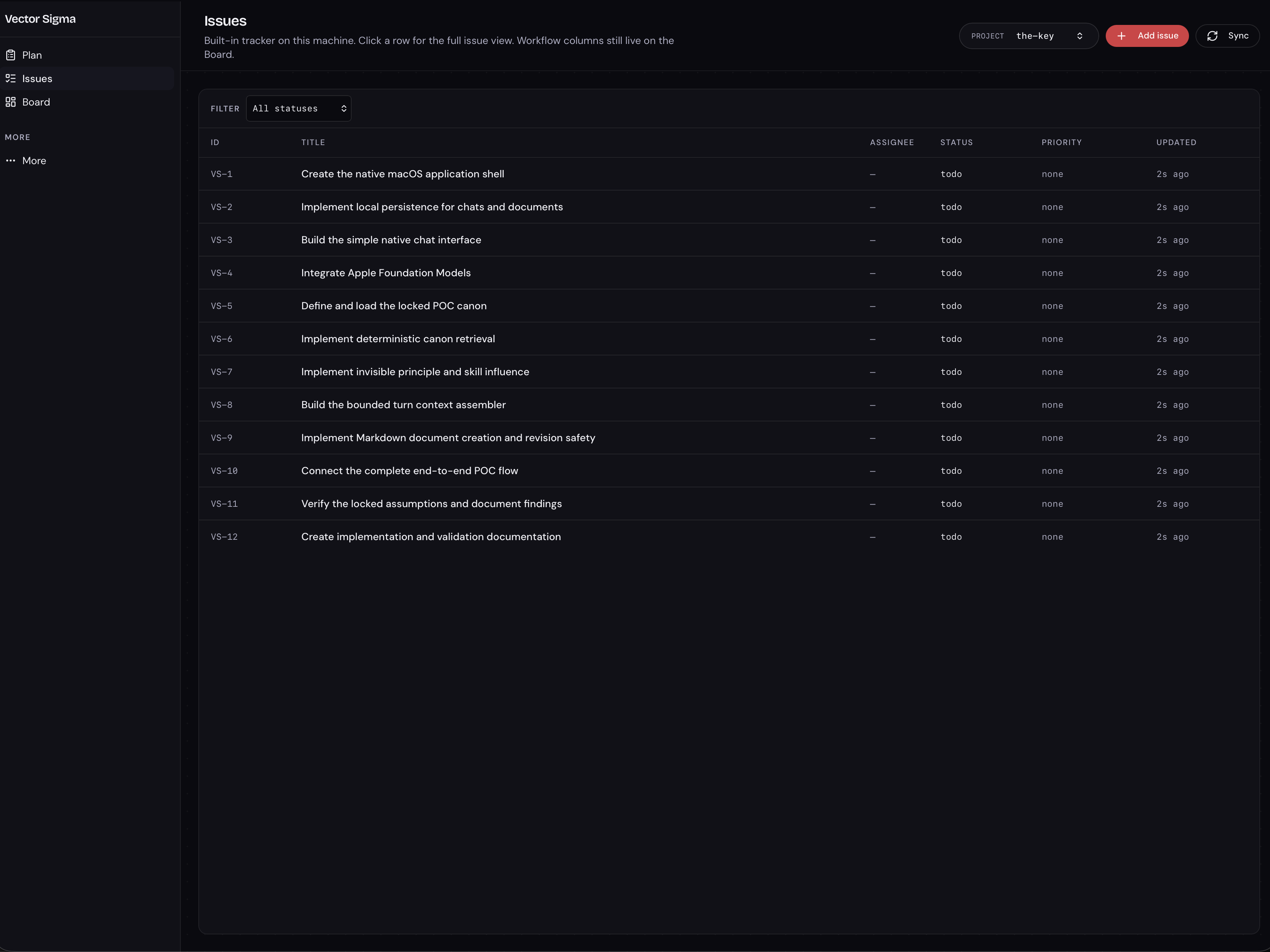Image resolution: width=1270 pixels, height=952 pixels.
Task: Open issue VS-12 validation documentation
Action: [728, 537]
